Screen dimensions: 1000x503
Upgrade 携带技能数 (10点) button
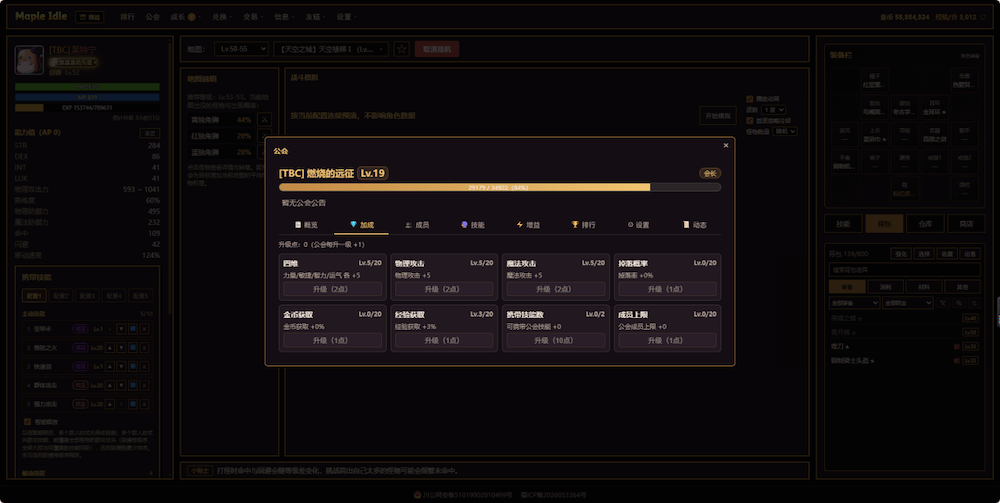[x=555, y=340]
